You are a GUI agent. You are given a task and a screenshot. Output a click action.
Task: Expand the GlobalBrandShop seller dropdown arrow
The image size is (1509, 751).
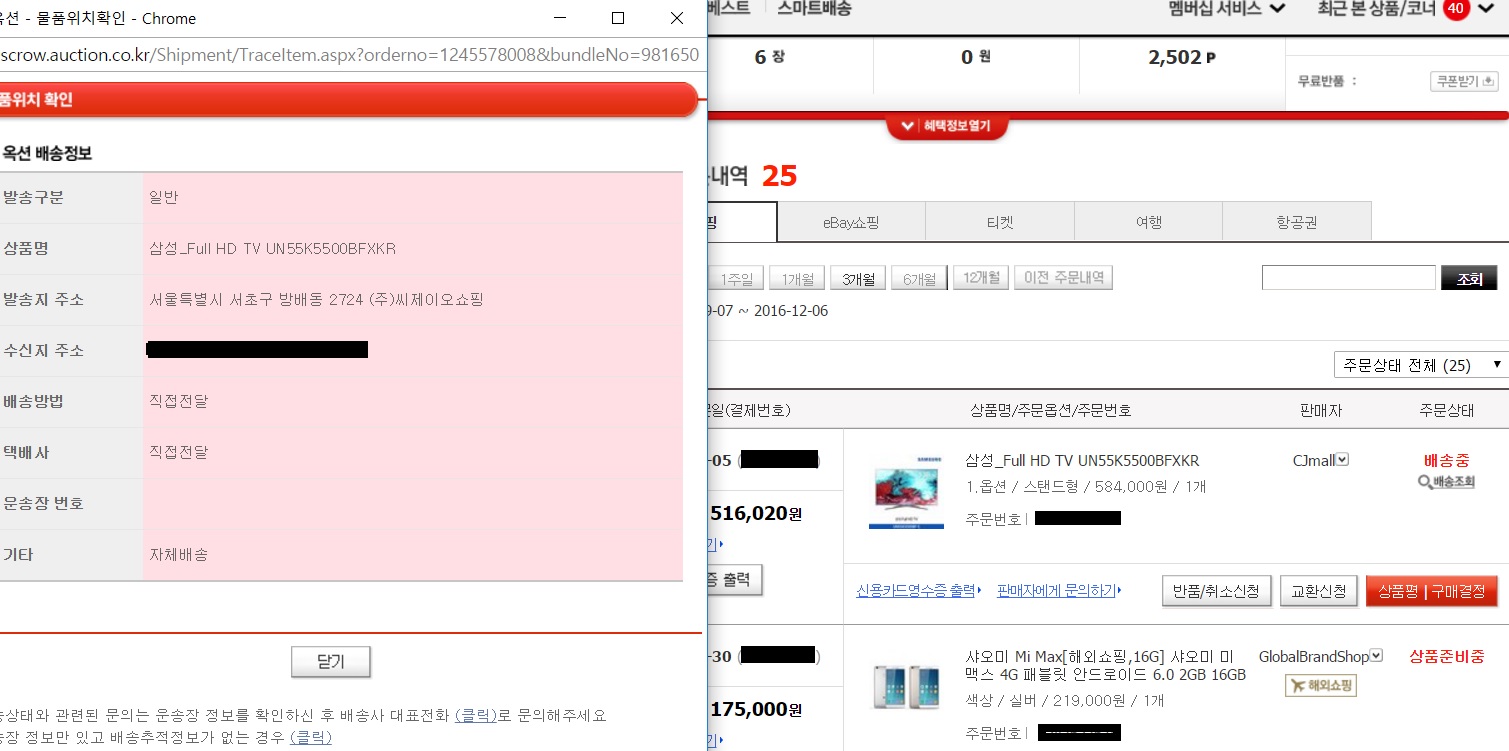(x=1376, y=656)
